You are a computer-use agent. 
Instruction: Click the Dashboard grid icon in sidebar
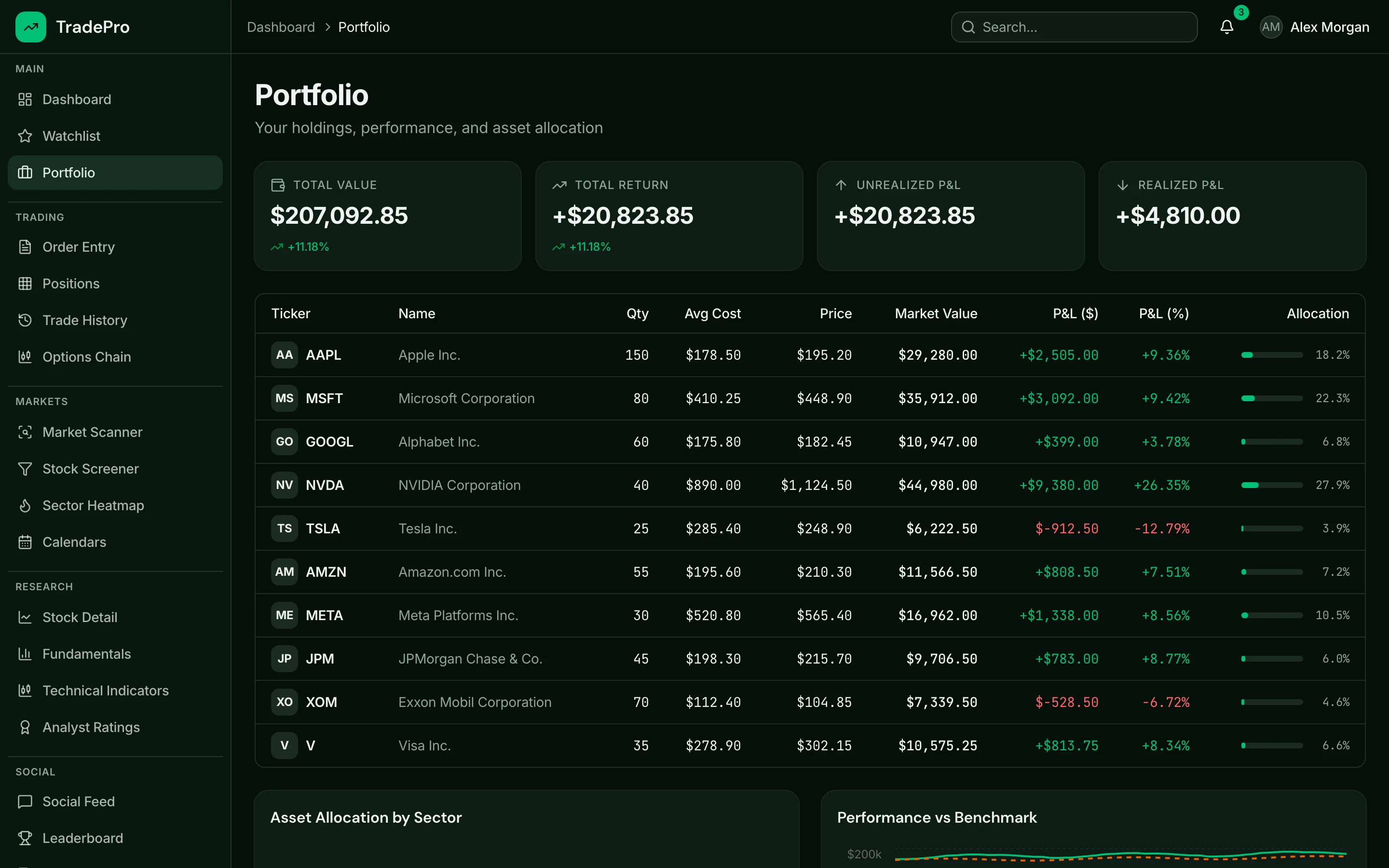tap(25, 99)
